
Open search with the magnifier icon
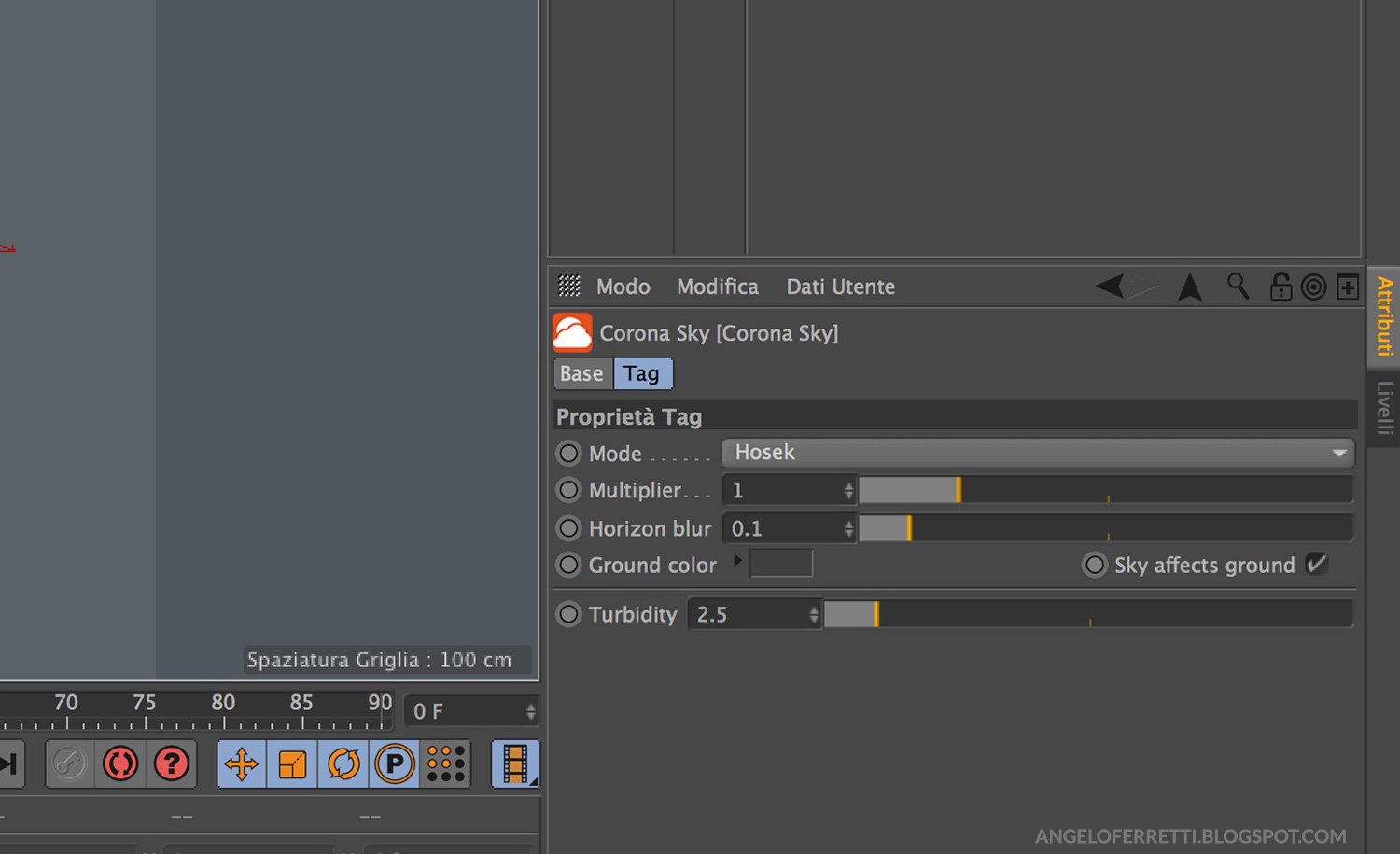click(x=1238, y=286)
